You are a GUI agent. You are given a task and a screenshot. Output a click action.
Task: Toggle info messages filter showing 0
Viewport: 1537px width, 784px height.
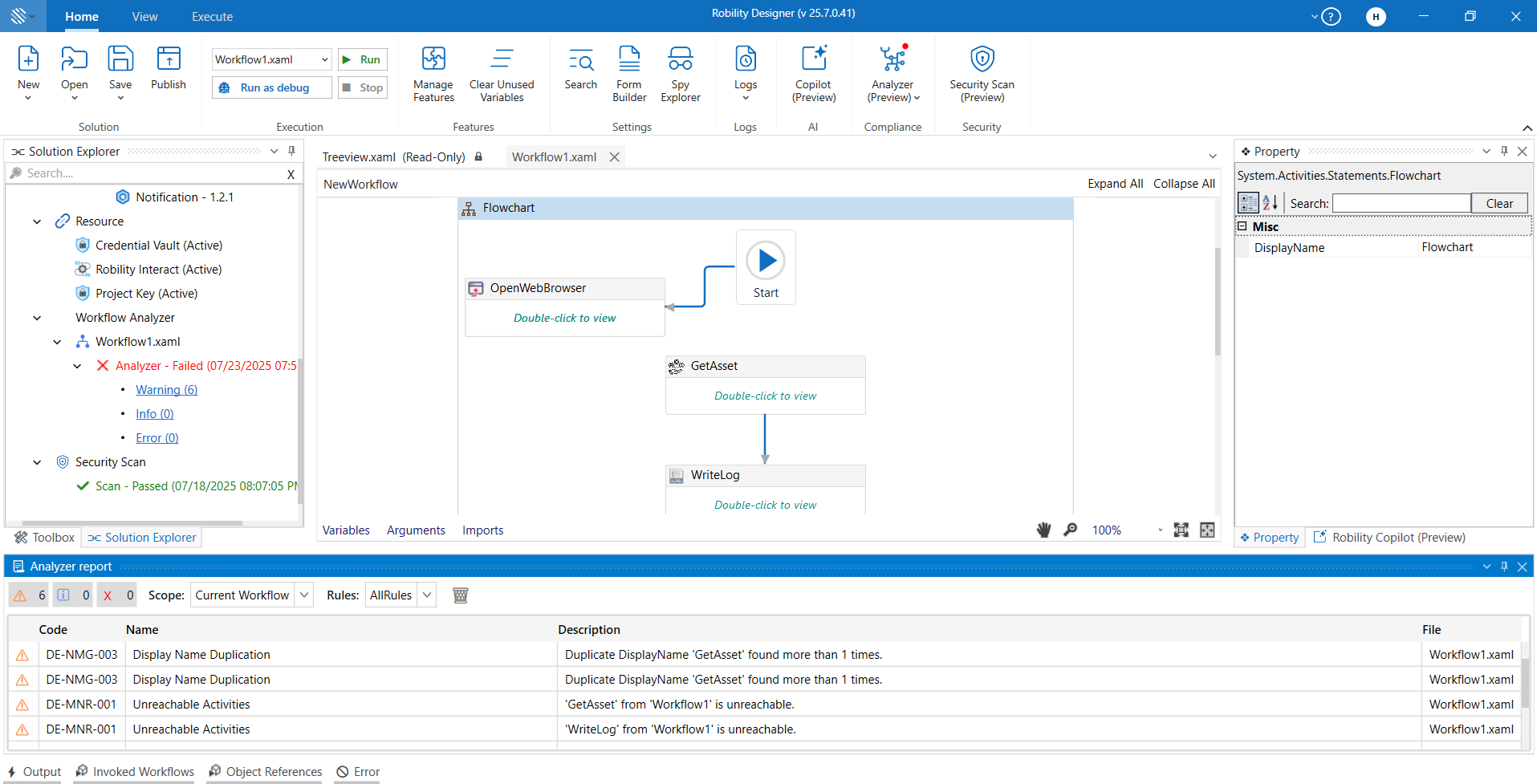point(74,595)
